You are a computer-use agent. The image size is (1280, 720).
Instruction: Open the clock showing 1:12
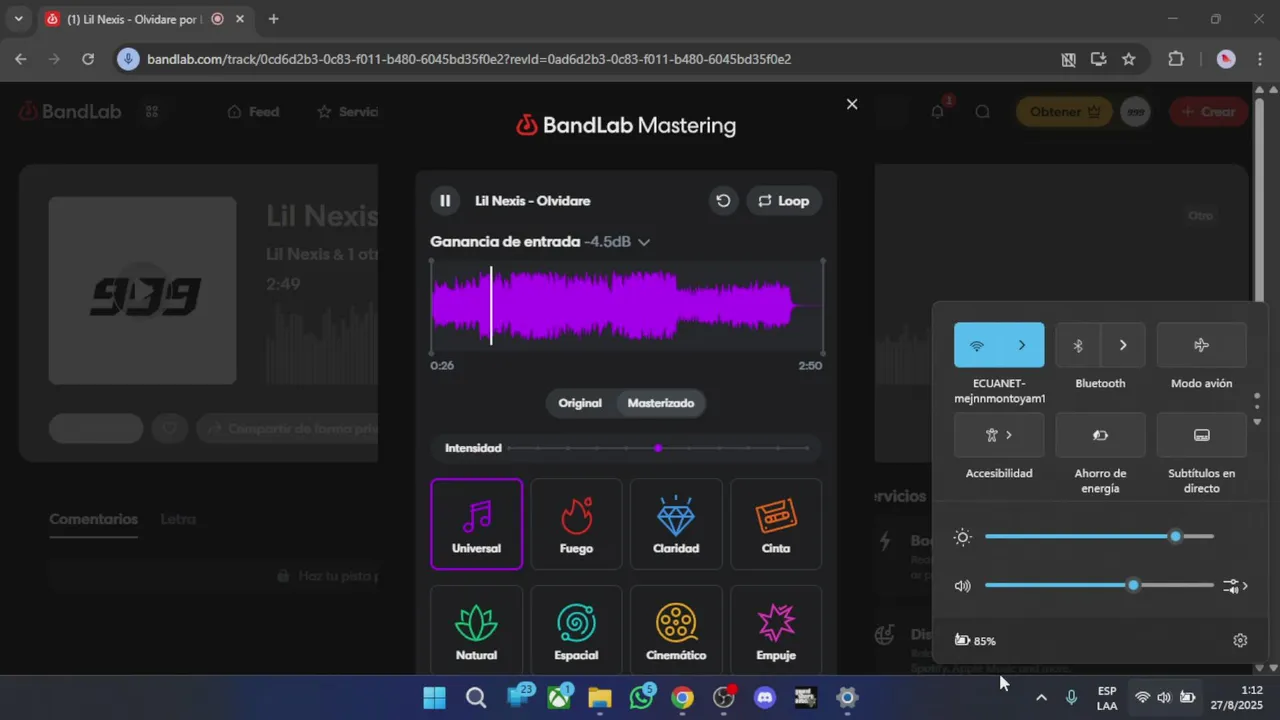[1237, 698]
